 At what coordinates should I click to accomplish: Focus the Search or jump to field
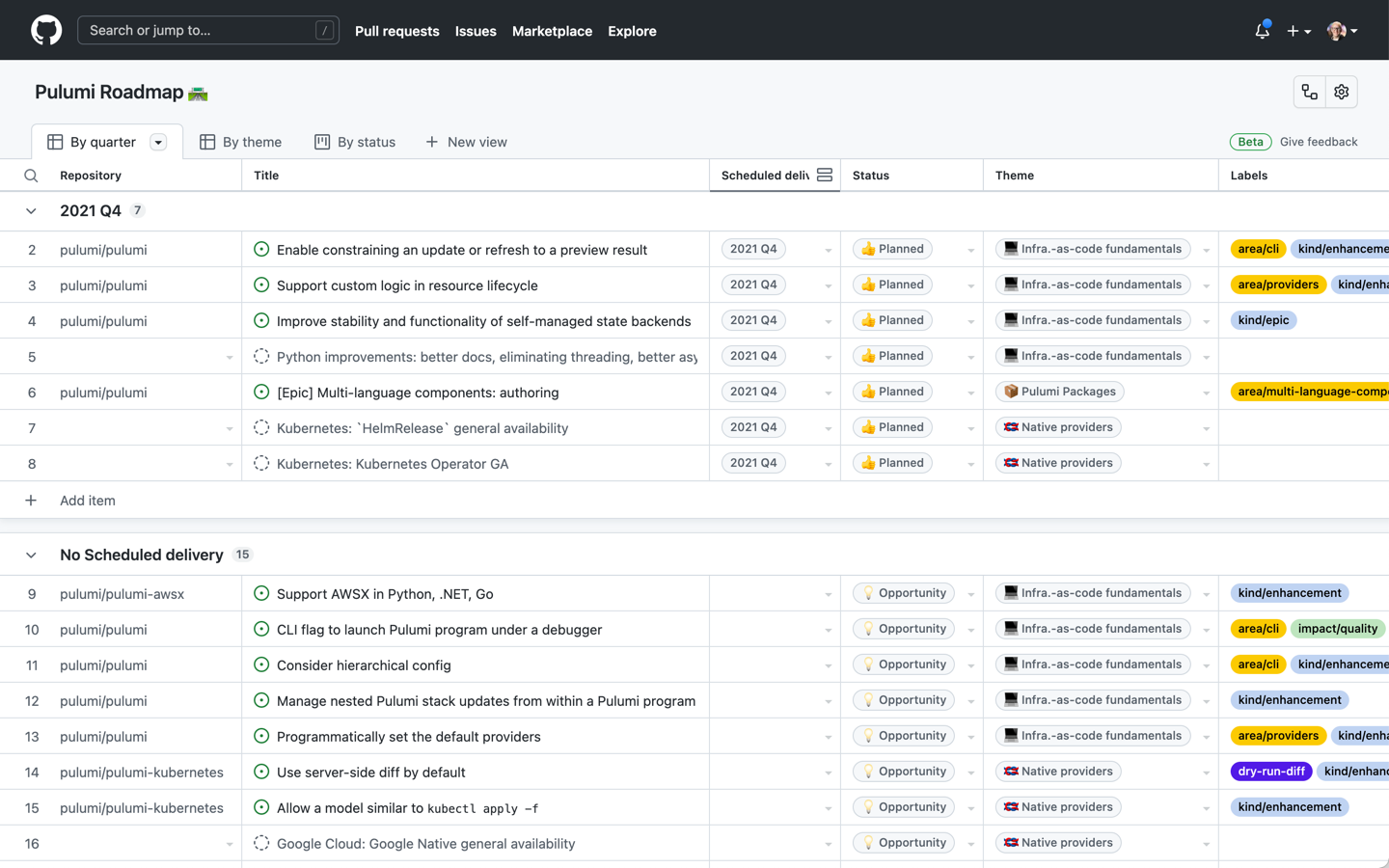tap(208, 30)
